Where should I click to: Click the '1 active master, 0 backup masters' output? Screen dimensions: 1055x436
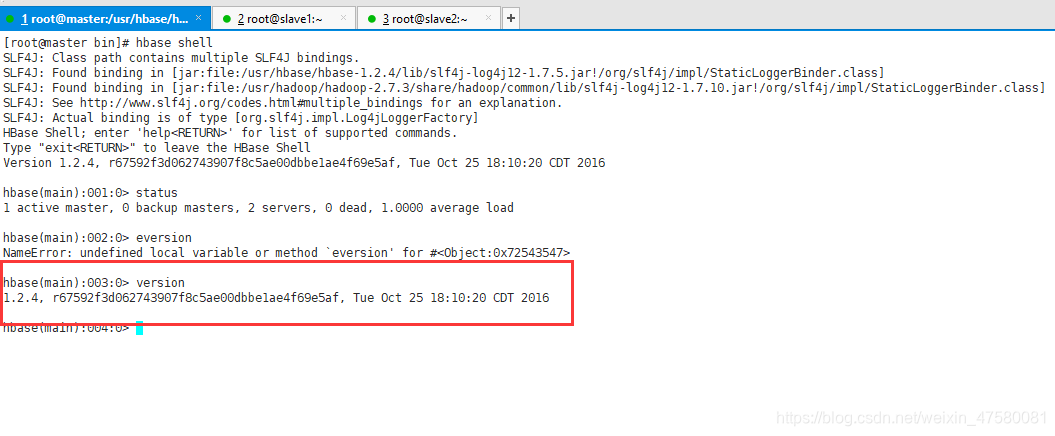coord(258,208)
